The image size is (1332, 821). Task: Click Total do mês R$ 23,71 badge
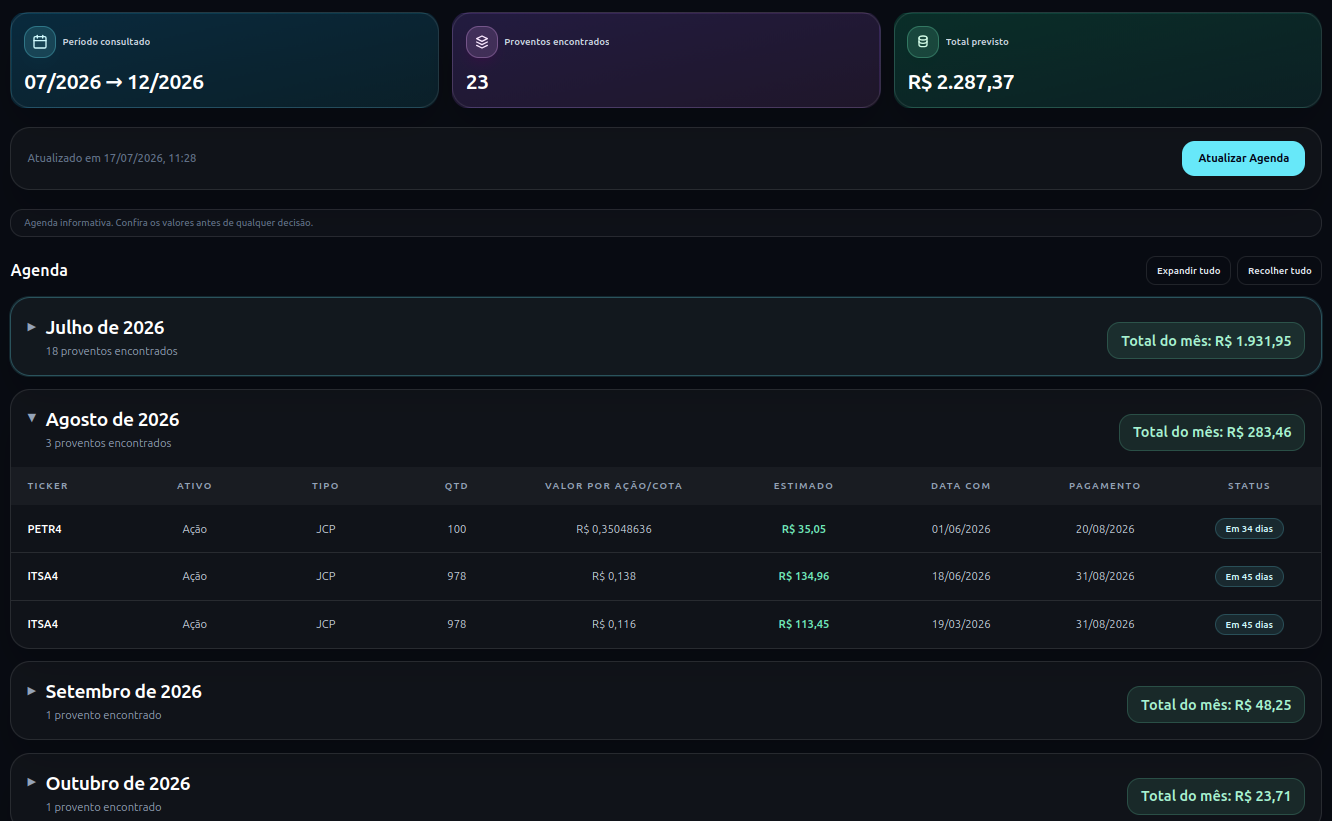tap(1216, 796)
